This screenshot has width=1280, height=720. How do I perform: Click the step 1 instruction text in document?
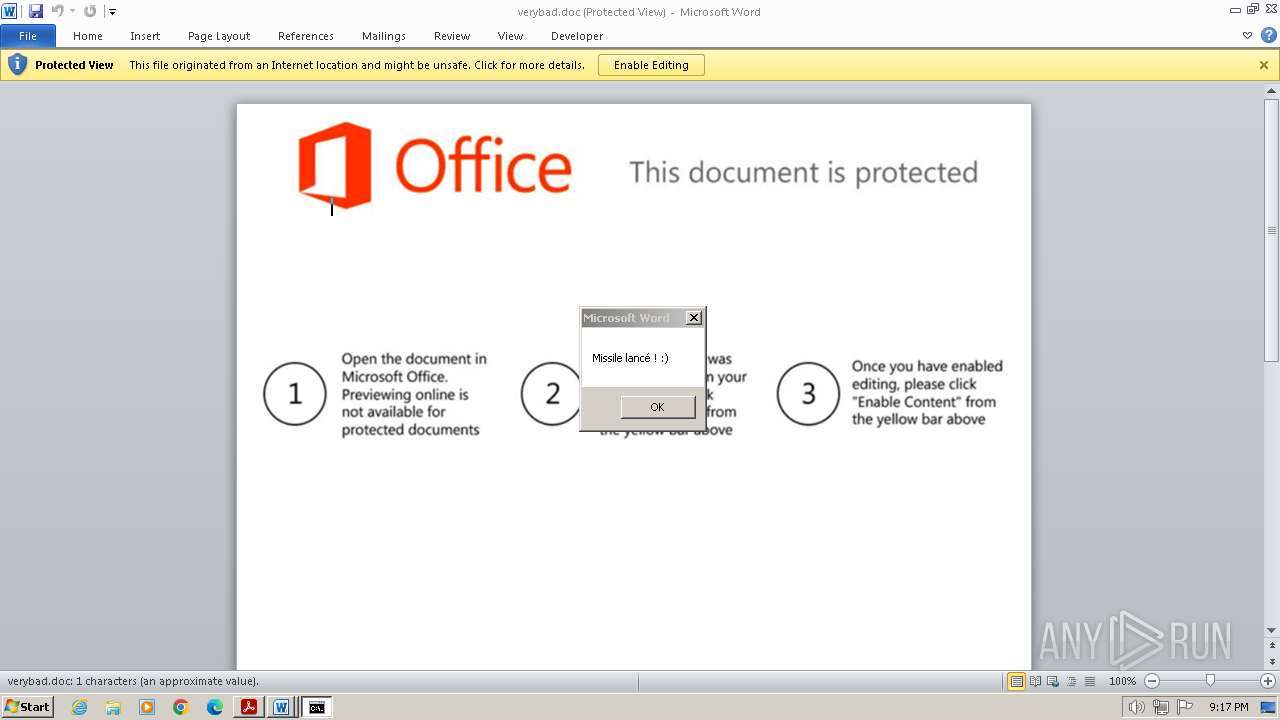tap(414, 394)
